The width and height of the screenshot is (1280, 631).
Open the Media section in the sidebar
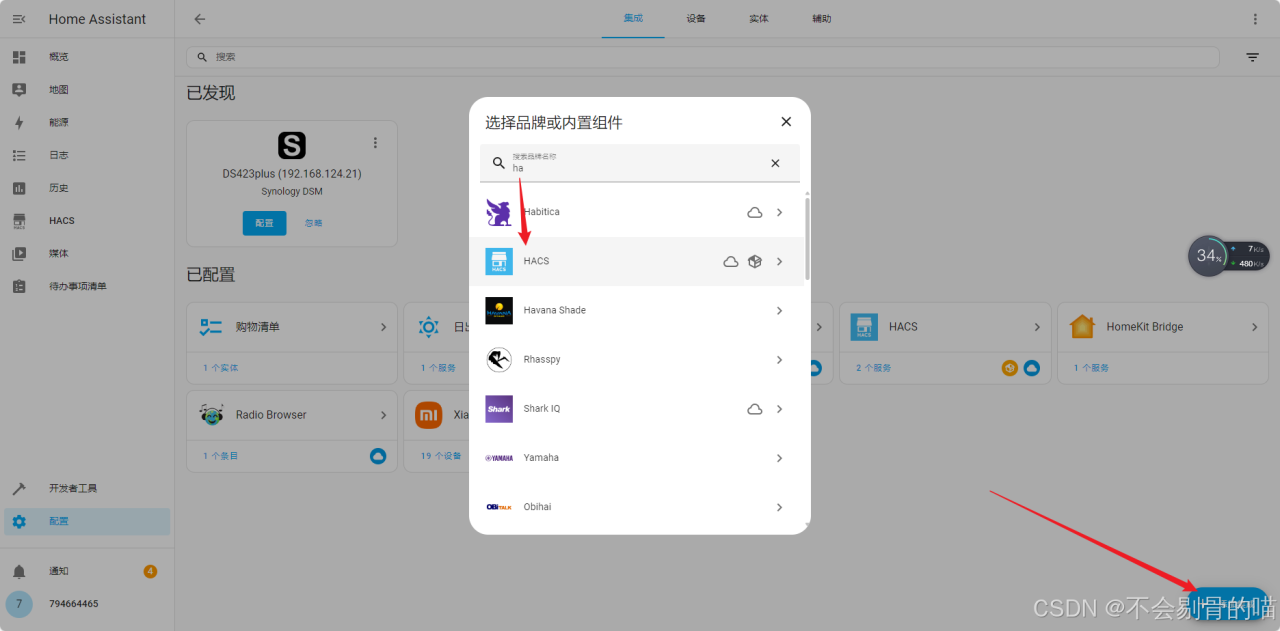click(60, 253)
